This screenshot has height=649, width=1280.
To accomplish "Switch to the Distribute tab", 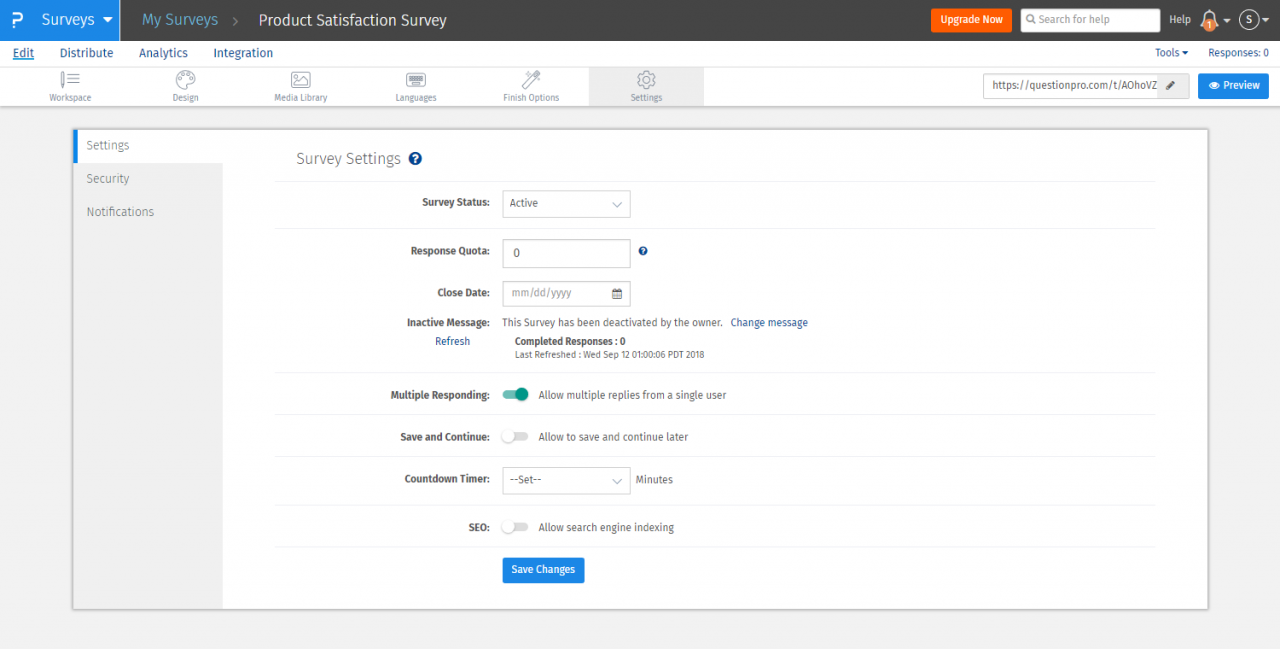I will (x=86, y=53).
